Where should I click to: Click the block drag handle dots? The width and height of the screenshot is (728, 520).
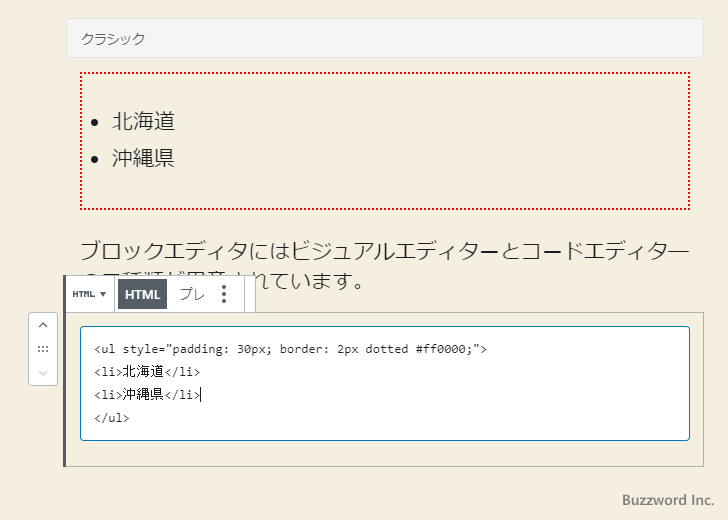pyautogui.click(x=42, y=349)
